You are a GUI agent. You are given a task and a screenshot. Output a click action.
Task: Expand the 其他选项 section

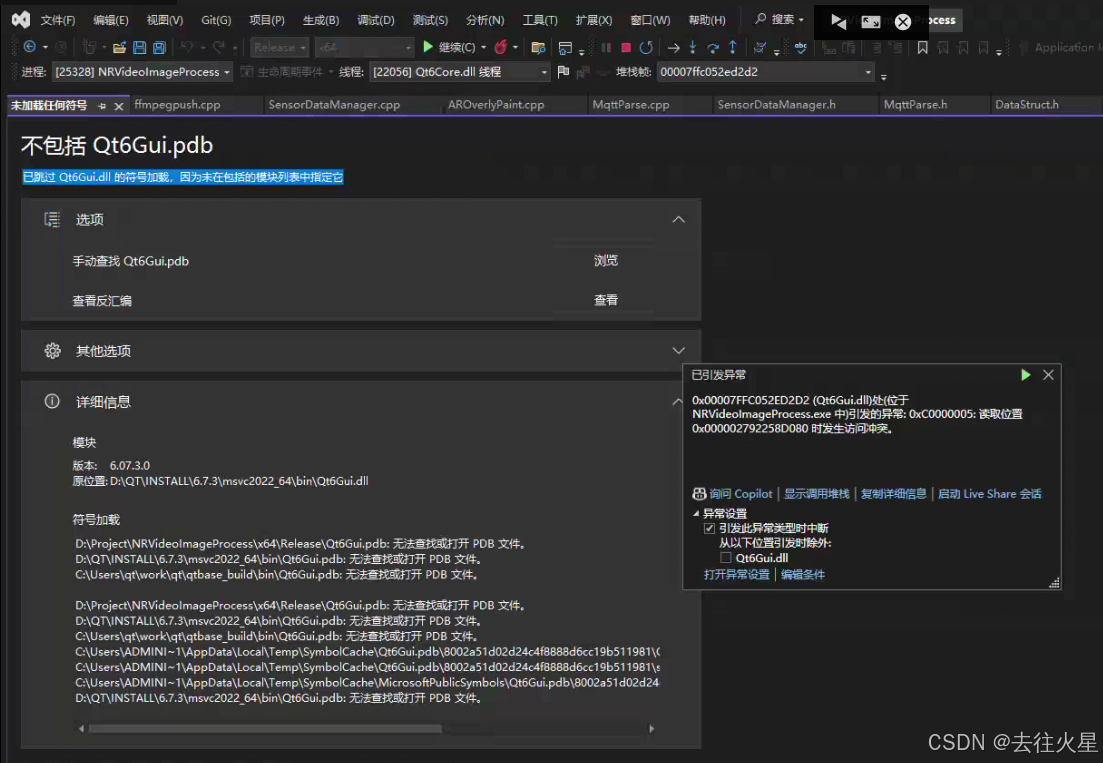(x=679, y=351)
